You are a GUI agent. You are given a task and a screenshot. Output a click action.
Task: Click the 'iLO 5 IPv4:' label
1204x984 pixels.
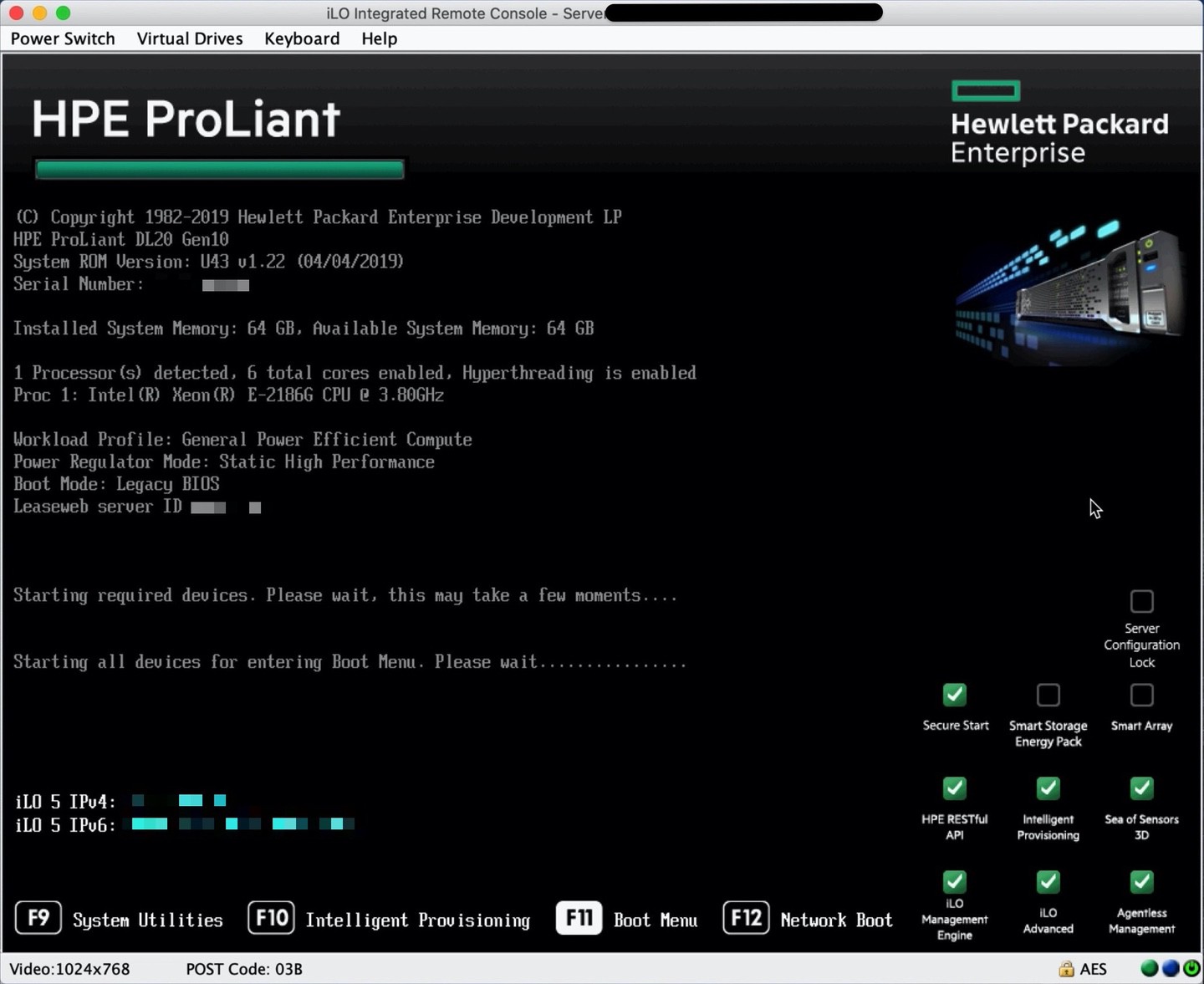coord(65,802)
